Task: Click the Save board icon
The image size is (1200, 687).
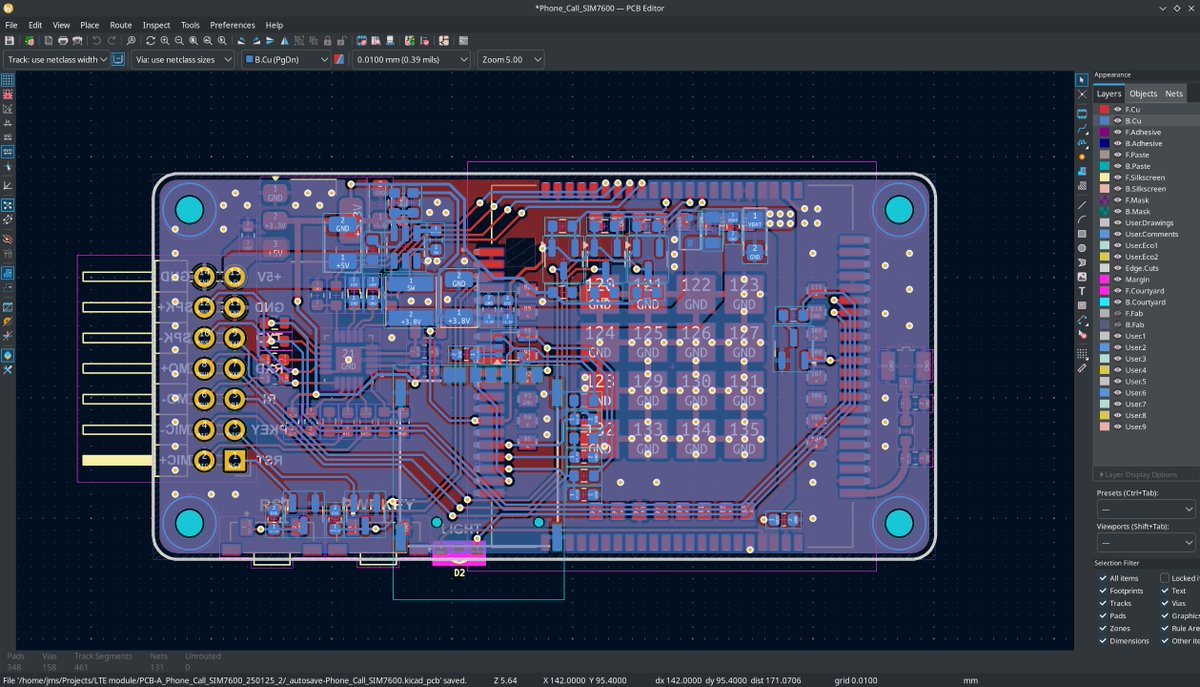Action: tap(10, 41)
